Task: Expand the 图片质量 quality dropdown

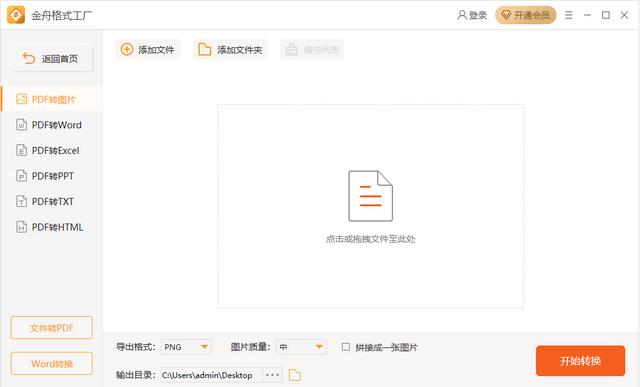Action: [x=301, y=347]
